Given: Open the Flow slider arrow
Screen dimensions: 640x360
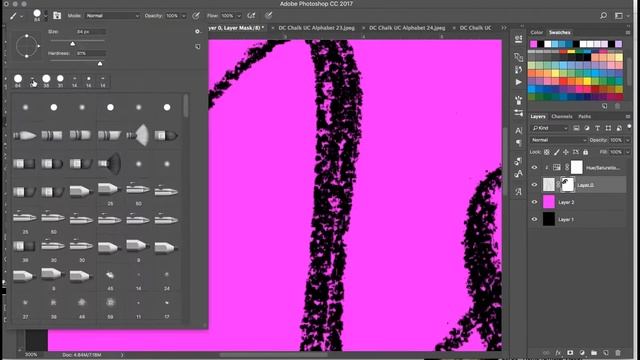Looking at the screenshot, I should (x=239, y=16).
